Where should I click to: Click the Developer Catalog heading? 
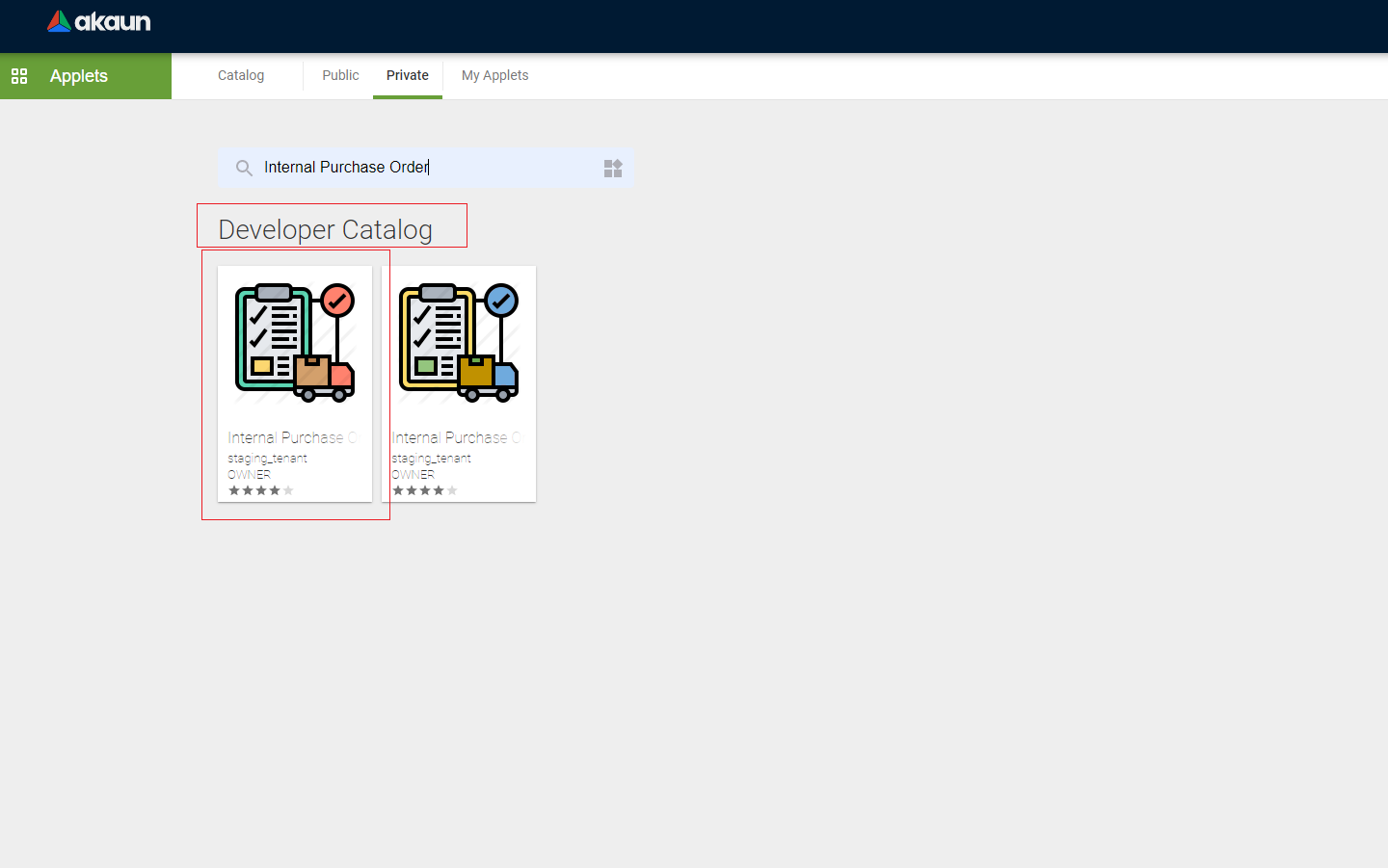(x=326, y=229)
